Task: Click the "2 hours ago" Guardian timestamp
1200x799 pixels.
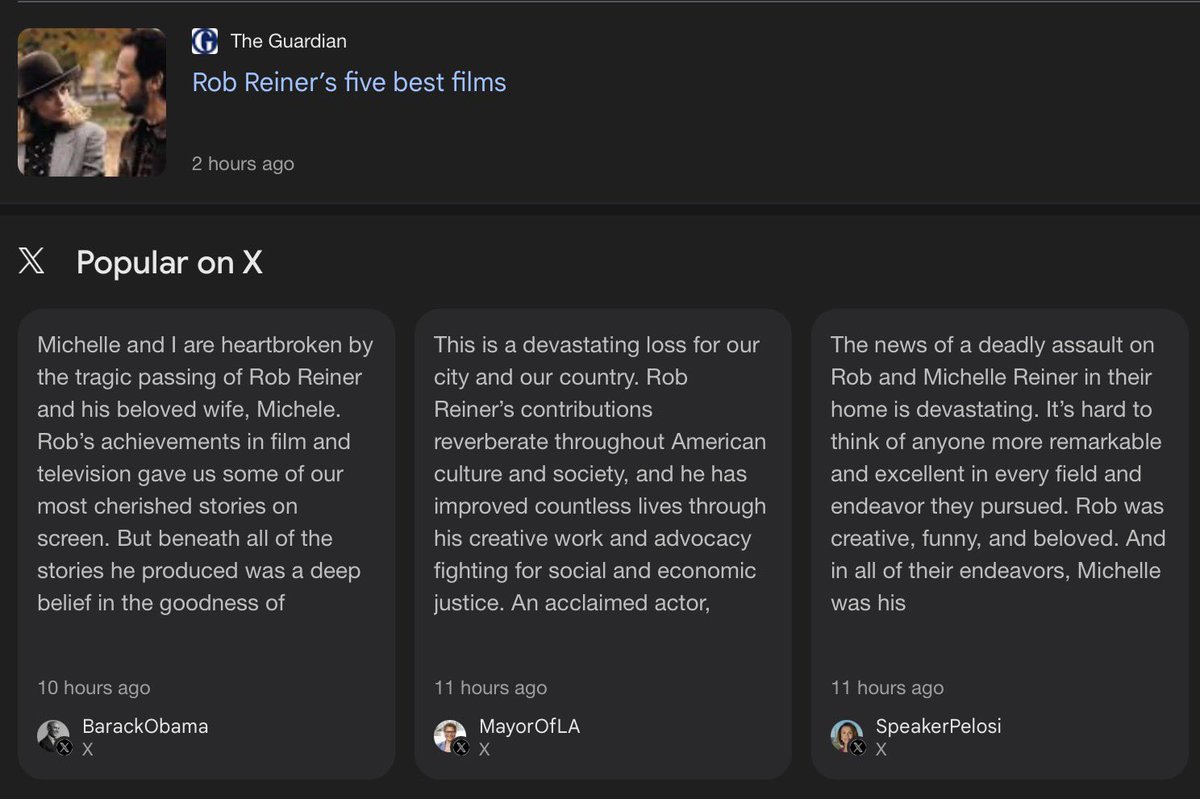Action: coord(243,164)
